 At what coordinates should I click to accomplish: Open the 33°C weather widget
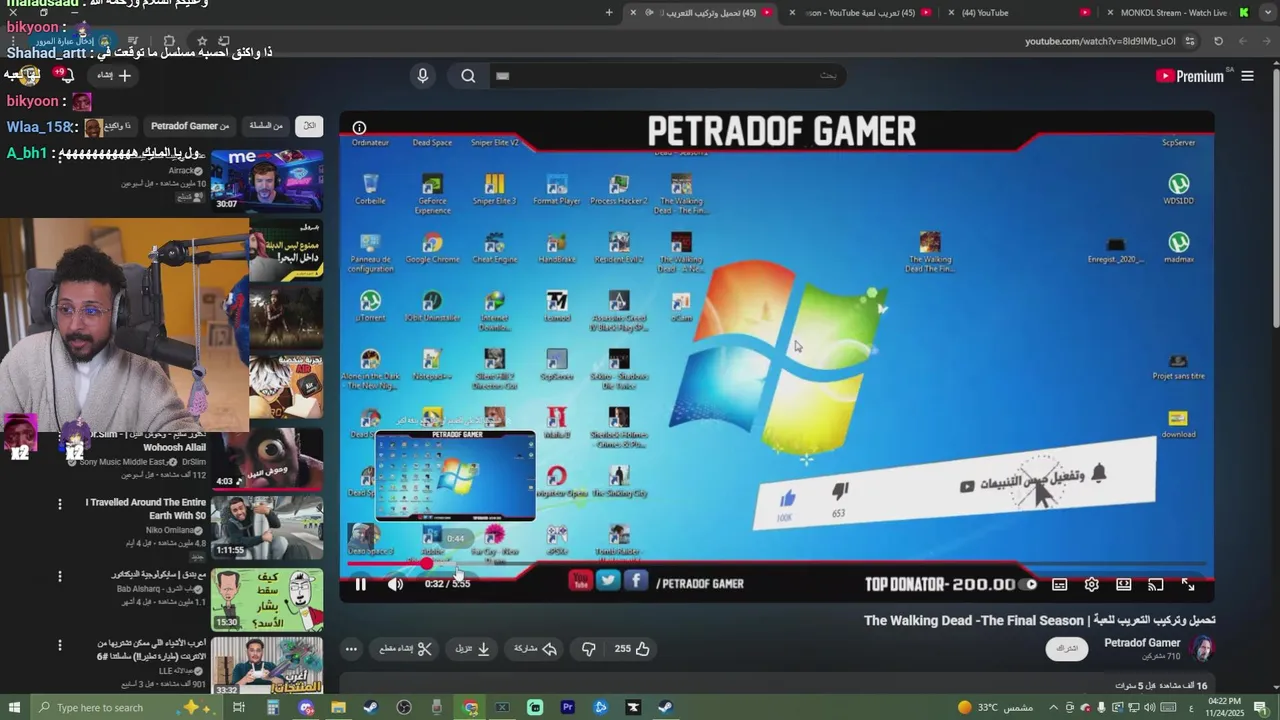[995, 707]
